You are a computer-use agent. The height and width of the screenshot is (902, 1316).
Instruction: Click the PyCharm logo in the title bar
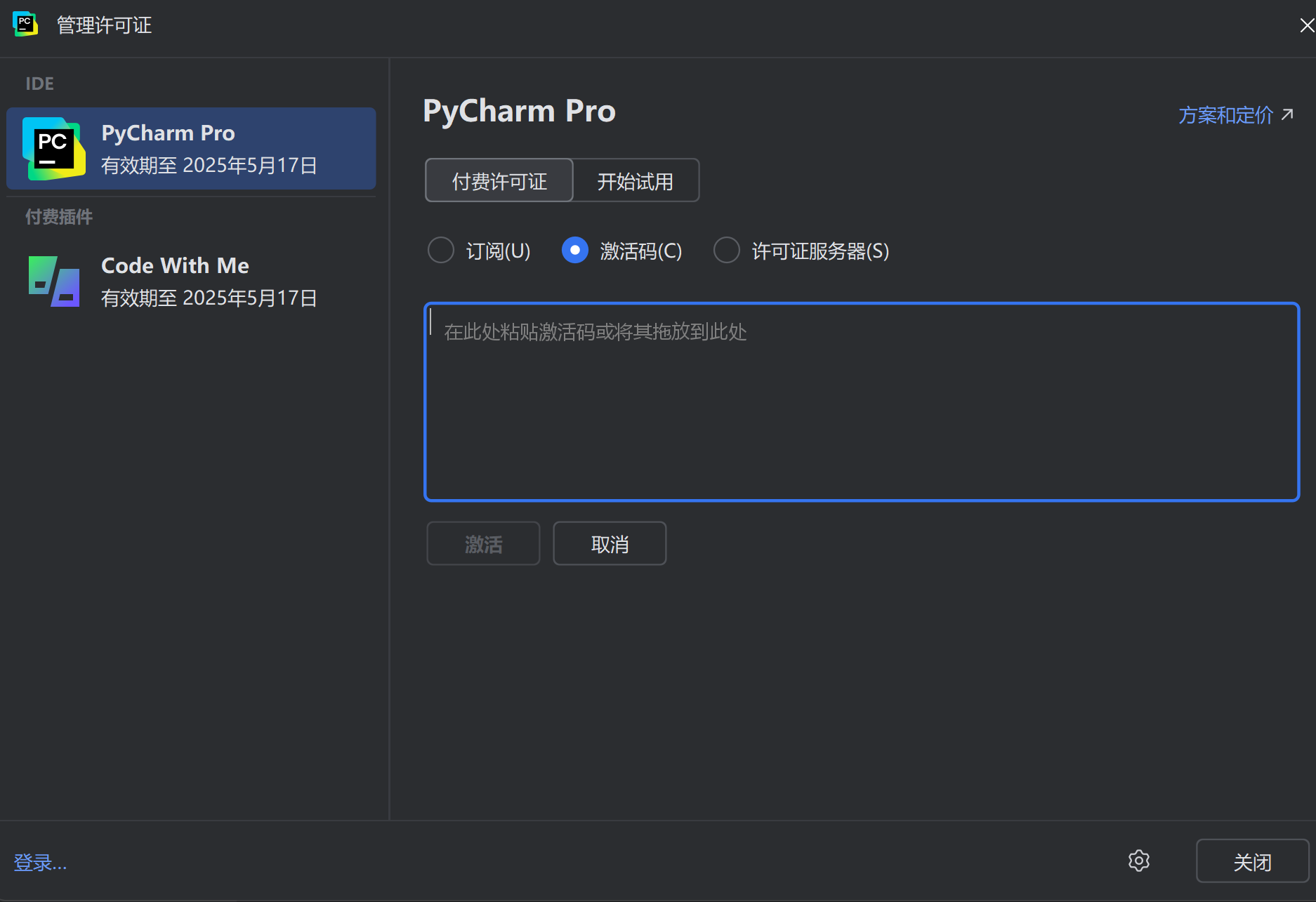tap(25, 25)
